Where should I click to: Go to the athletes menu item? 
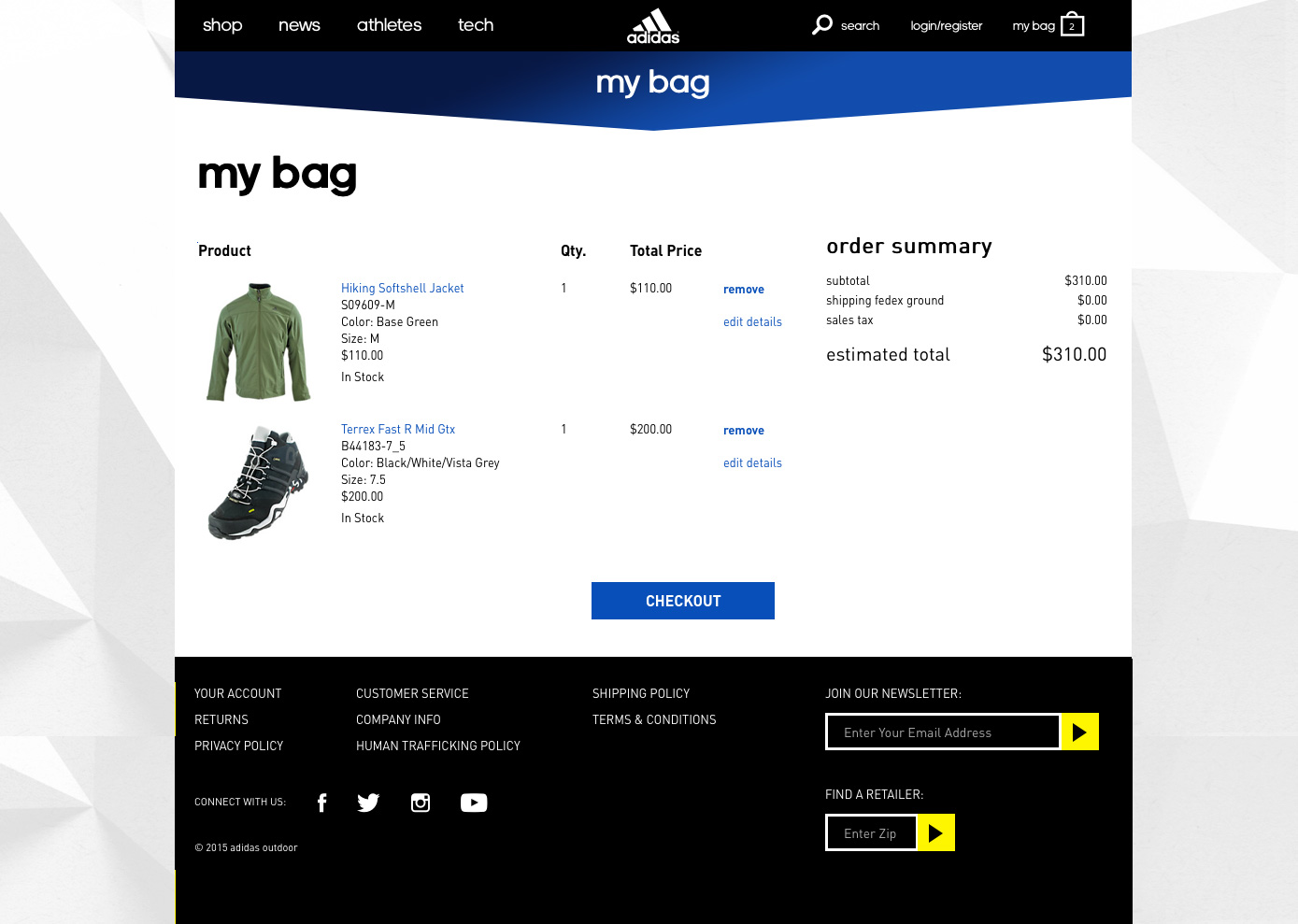[389, 25]
